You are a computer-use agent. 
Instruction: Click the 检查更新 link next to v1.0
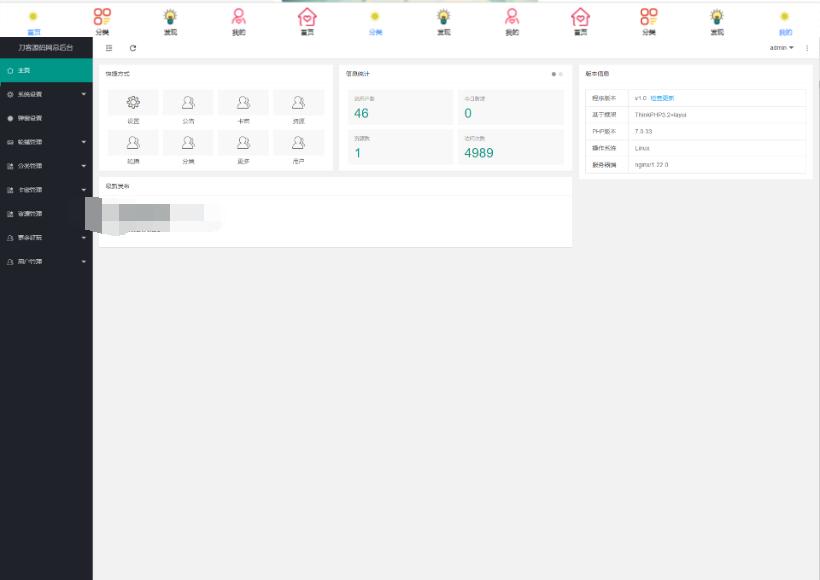(x=662, y=98)
